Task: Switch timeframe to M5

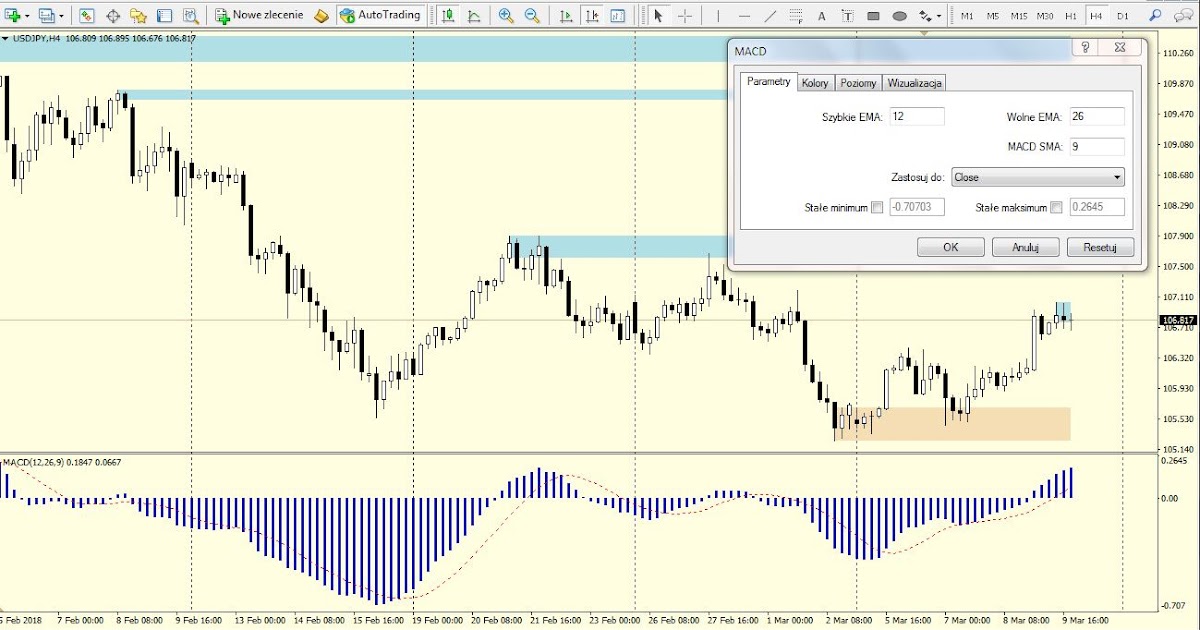Action: [992, 16]
